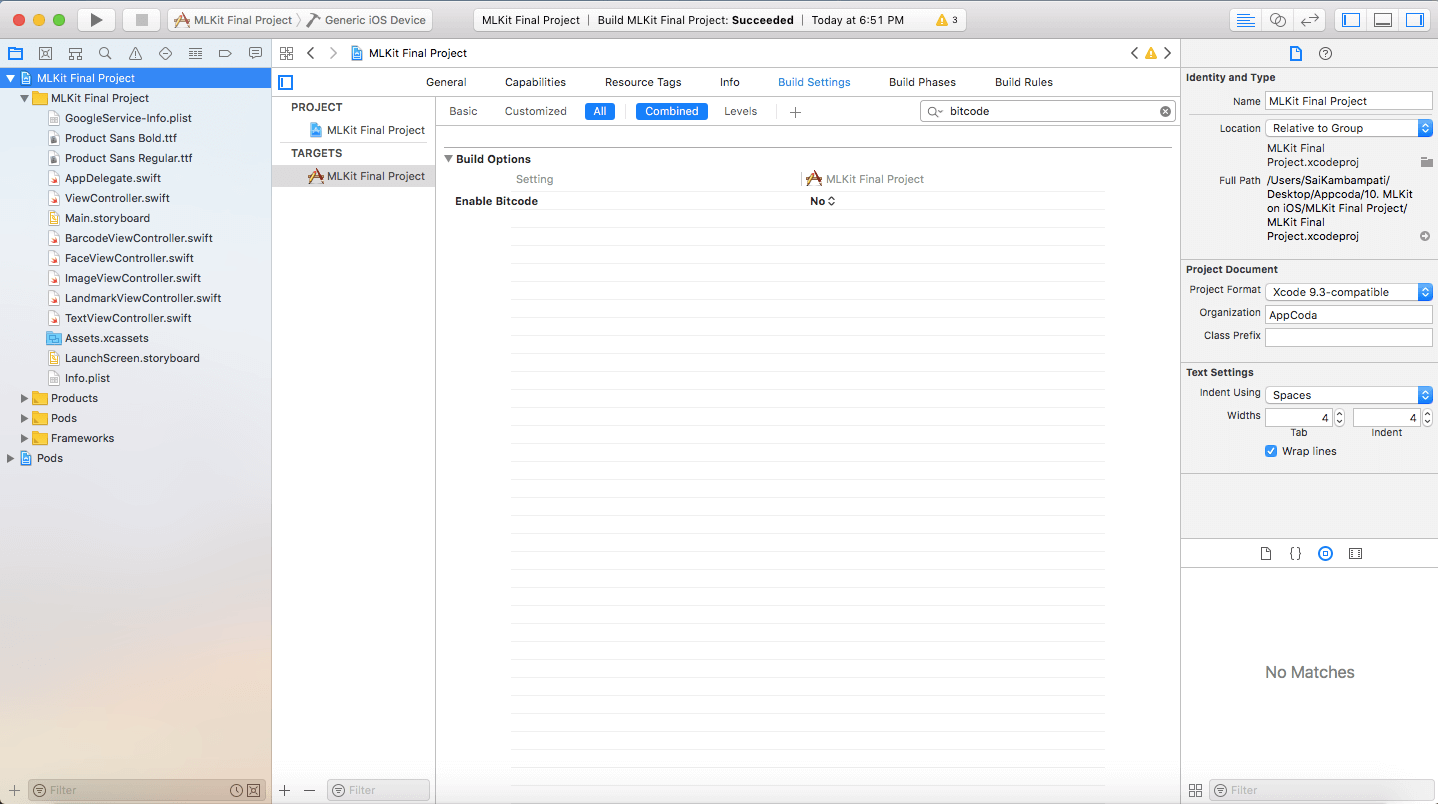Open the Breakpoint navigator
The width and height of the screenshot is (1438, 804).
click(225, 53)
